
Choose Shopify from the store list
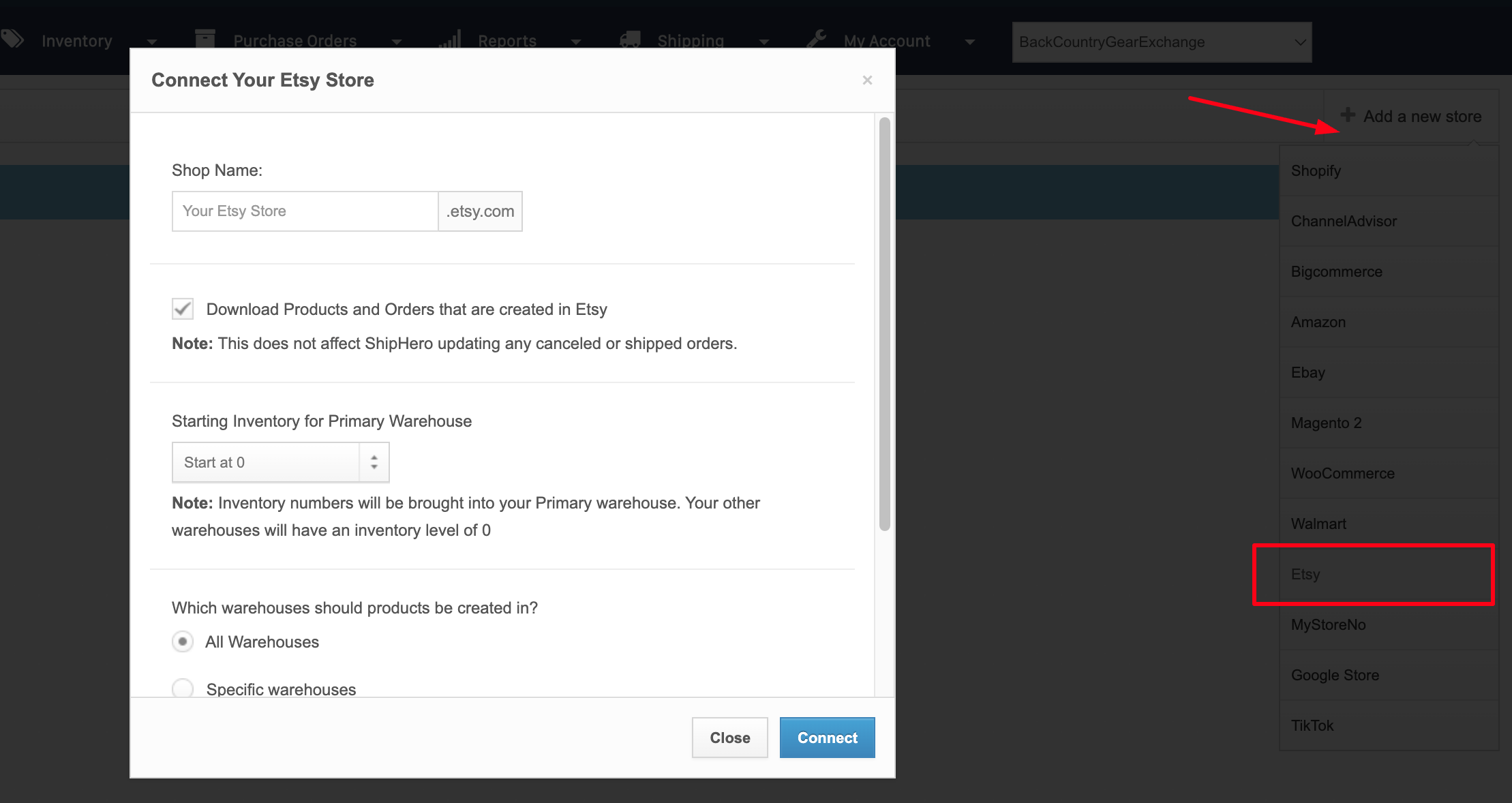click(1389, 170)
